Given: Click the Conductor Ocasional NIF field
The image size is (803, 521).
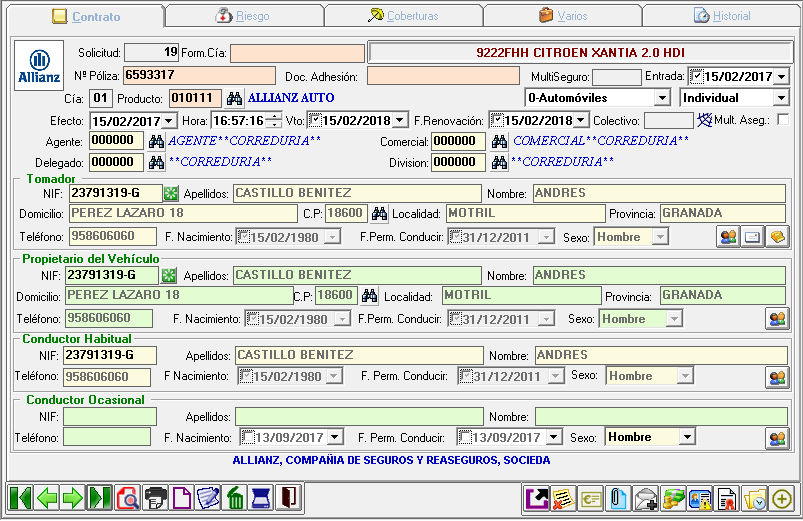Looking at the screenshot, I should tap(110, 416).
